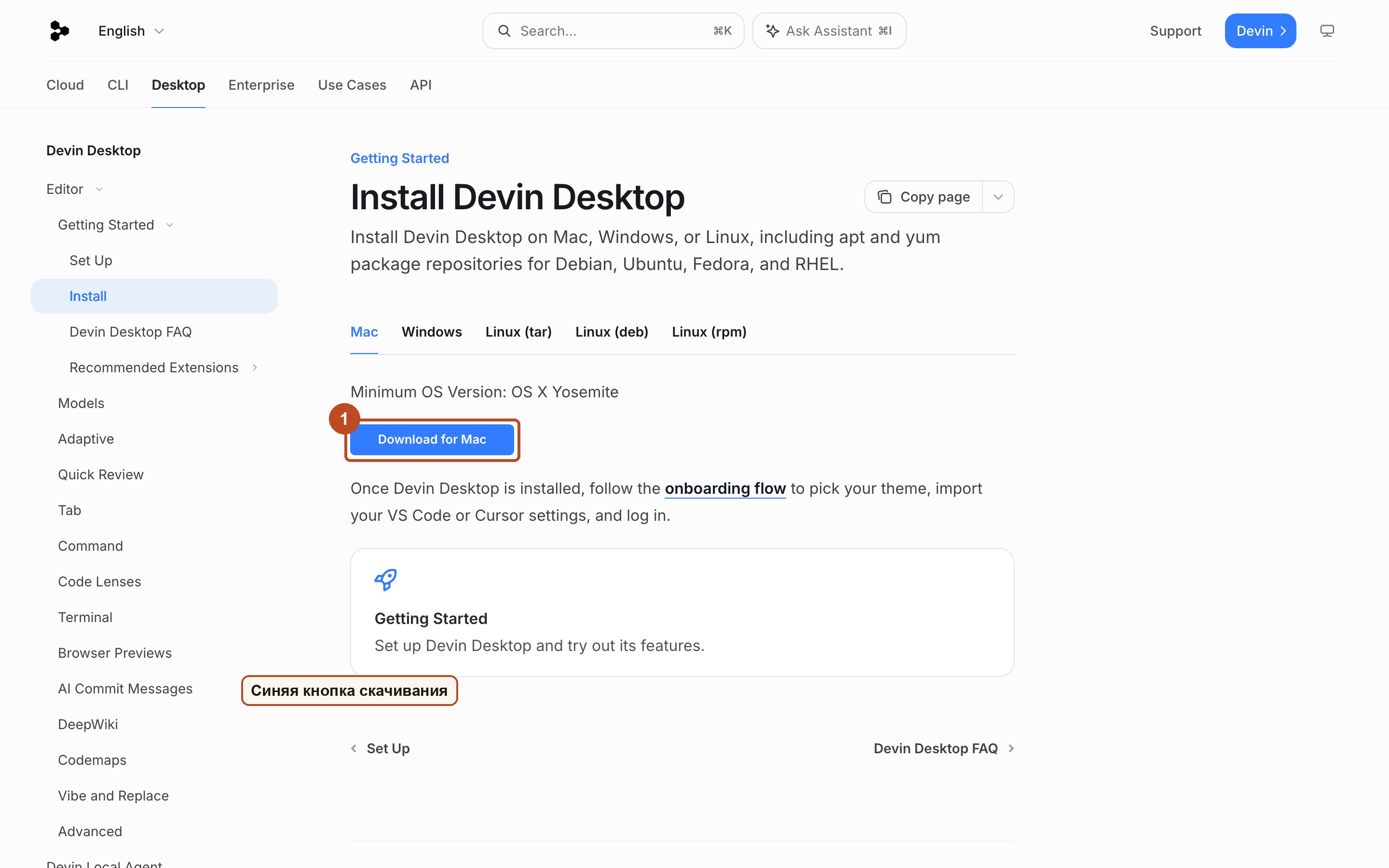
Task: Switch to the Linux (tar) tab
Action: pos(518,332)
